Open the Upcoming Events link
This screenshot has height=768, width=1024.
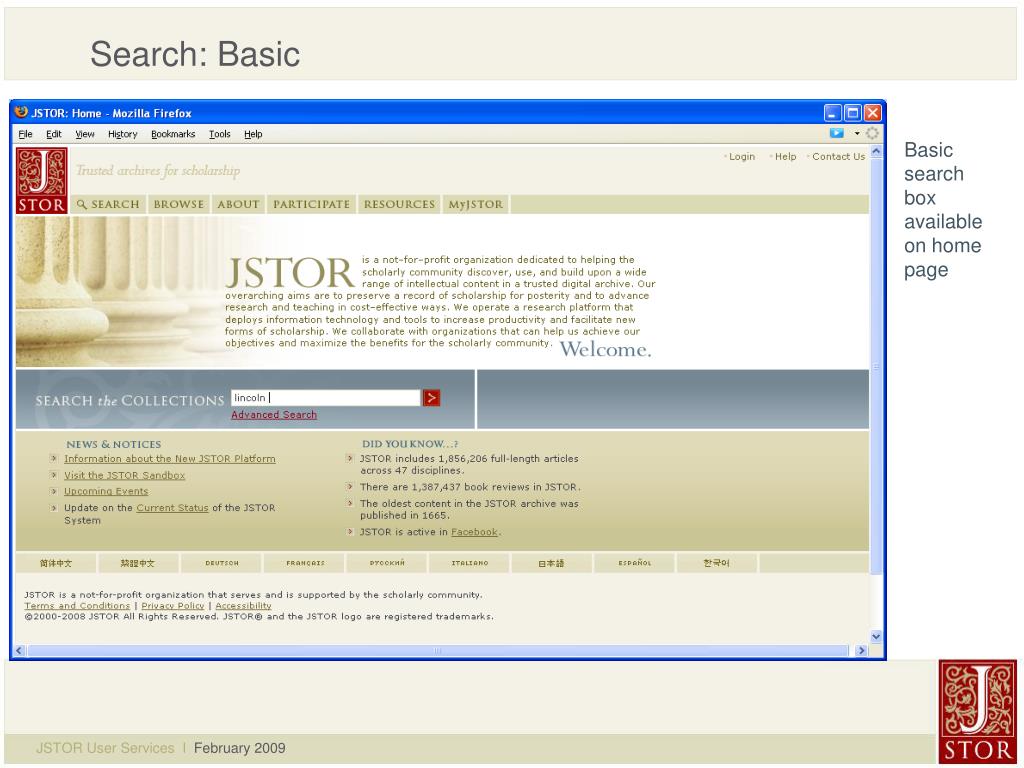106,491
